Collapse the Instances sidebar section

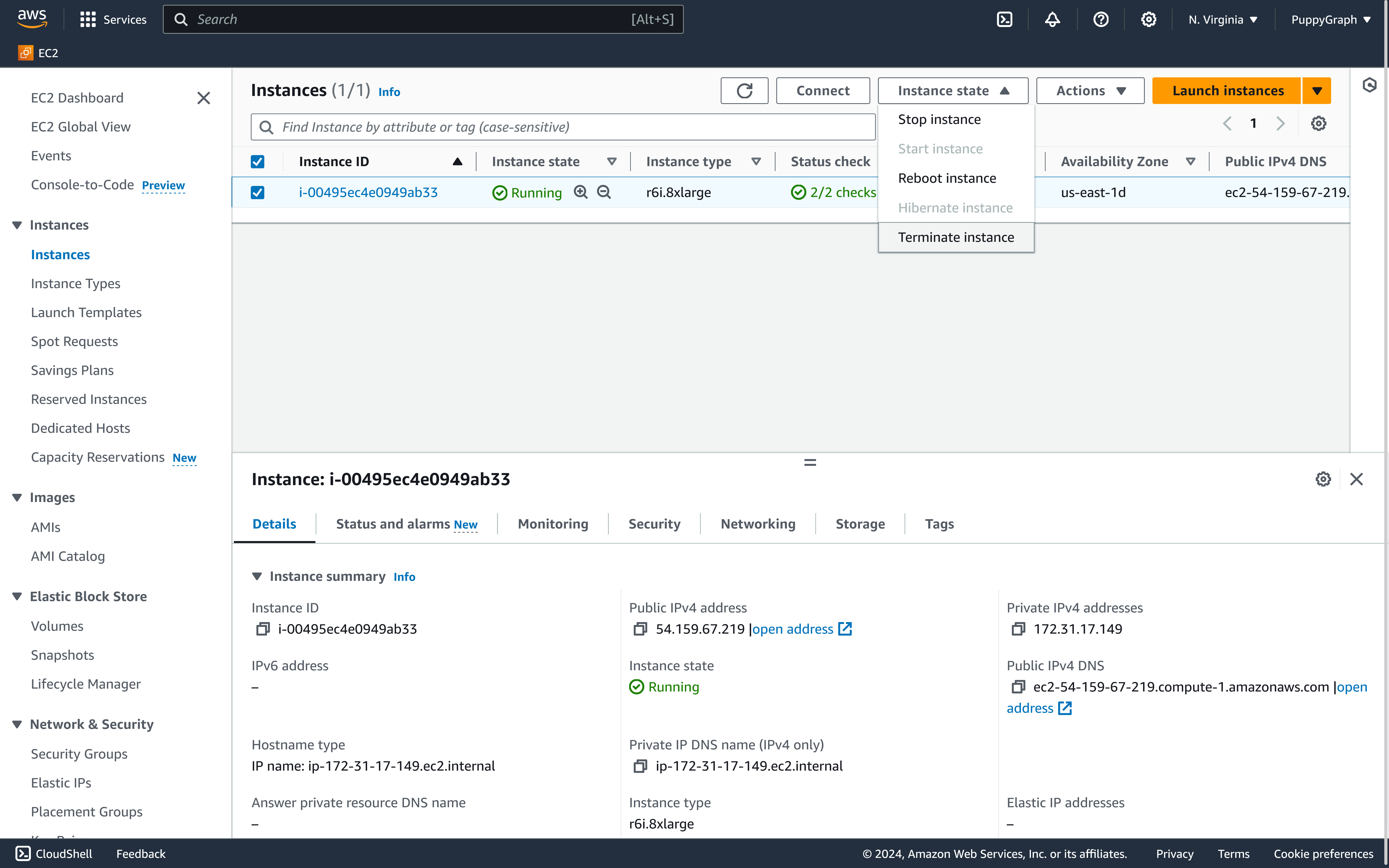coord(17,225)
